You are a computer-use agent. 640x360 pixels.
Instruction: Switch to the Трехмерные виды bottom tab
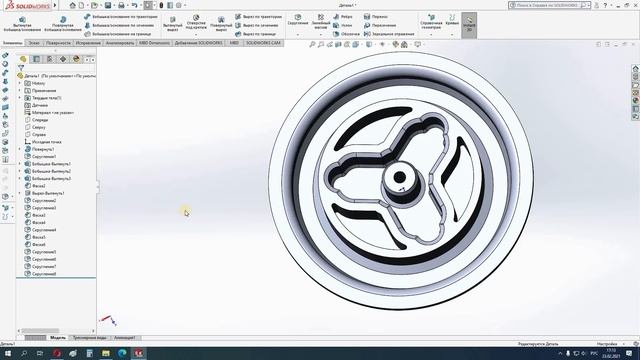coord(89,338)
